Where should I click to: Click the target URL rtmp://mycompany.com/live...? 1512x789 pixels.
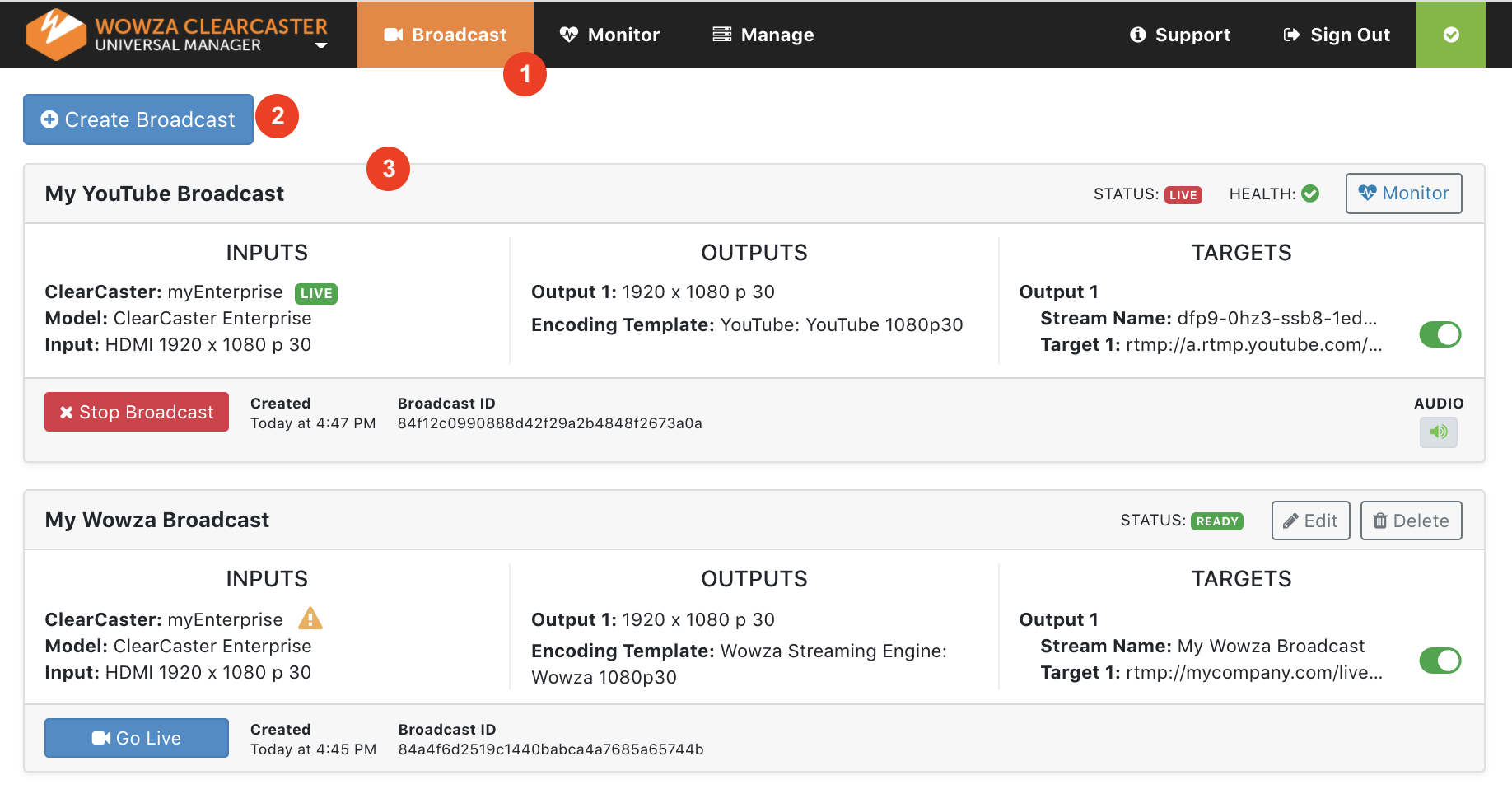coord(1254,672)
